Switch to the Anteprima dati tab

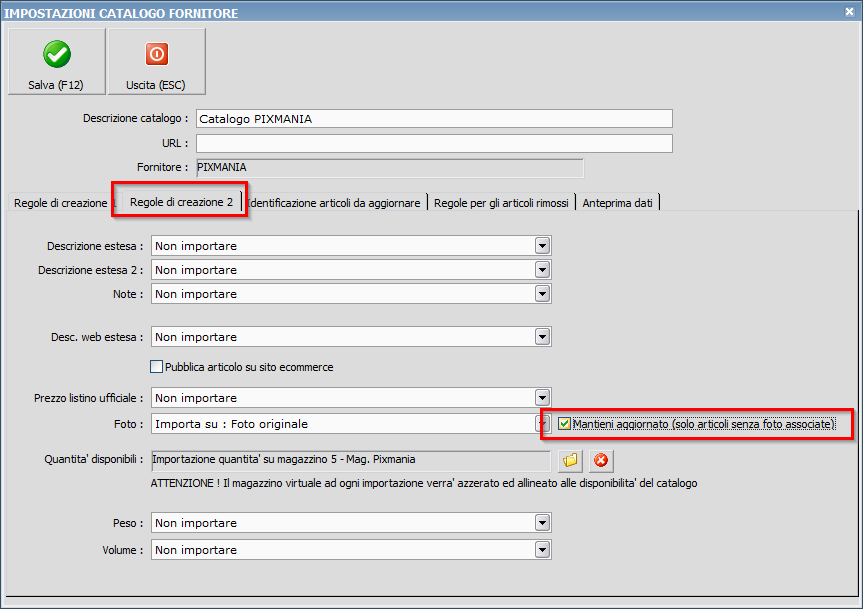point(618,202)
